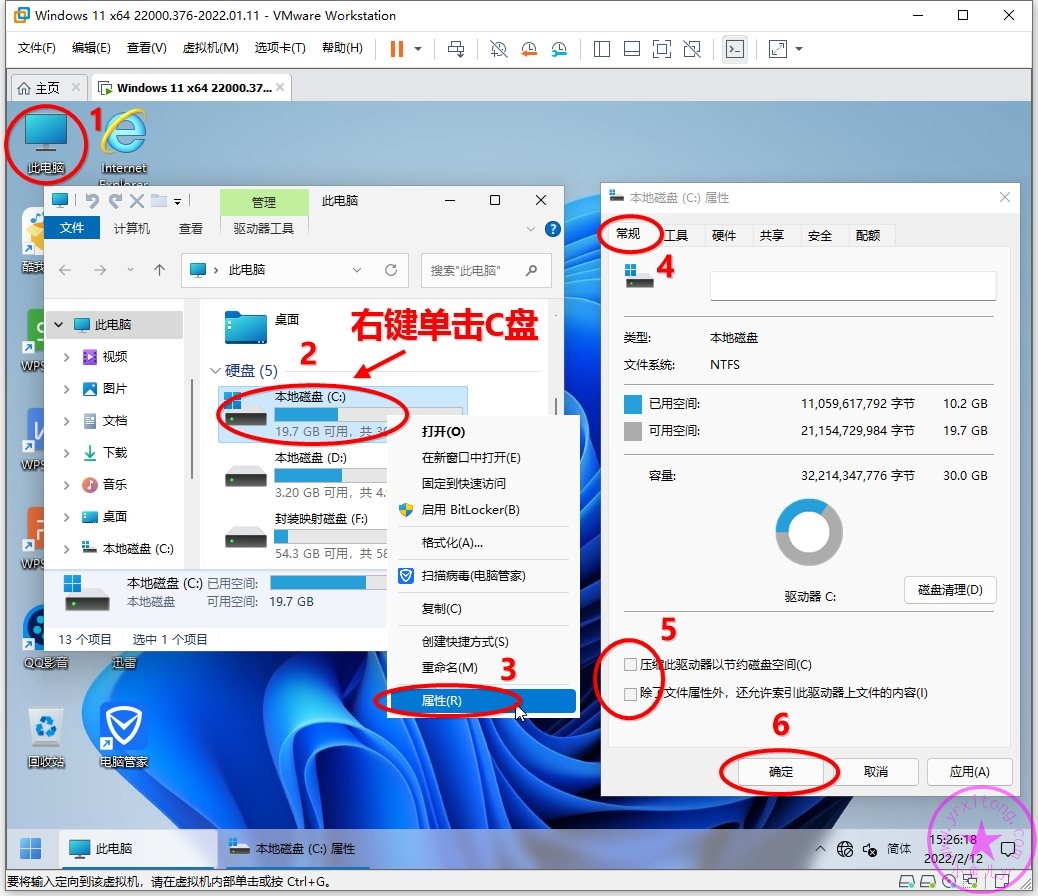
Task: Select the Internet Explorer desktop icon
Action: 124,147
